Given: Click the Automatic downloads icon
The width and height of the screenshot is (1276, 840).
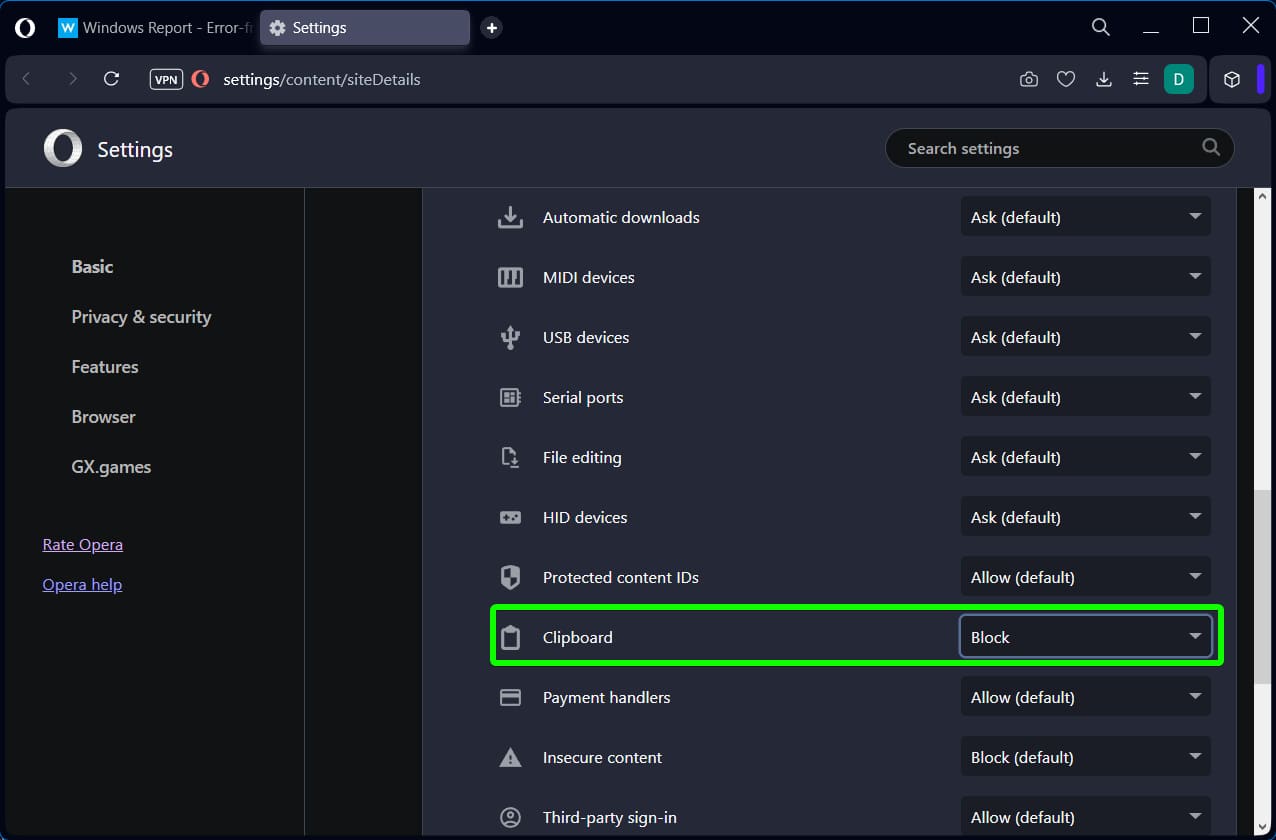Looking at the screenshot, I should tap(511, 217).
